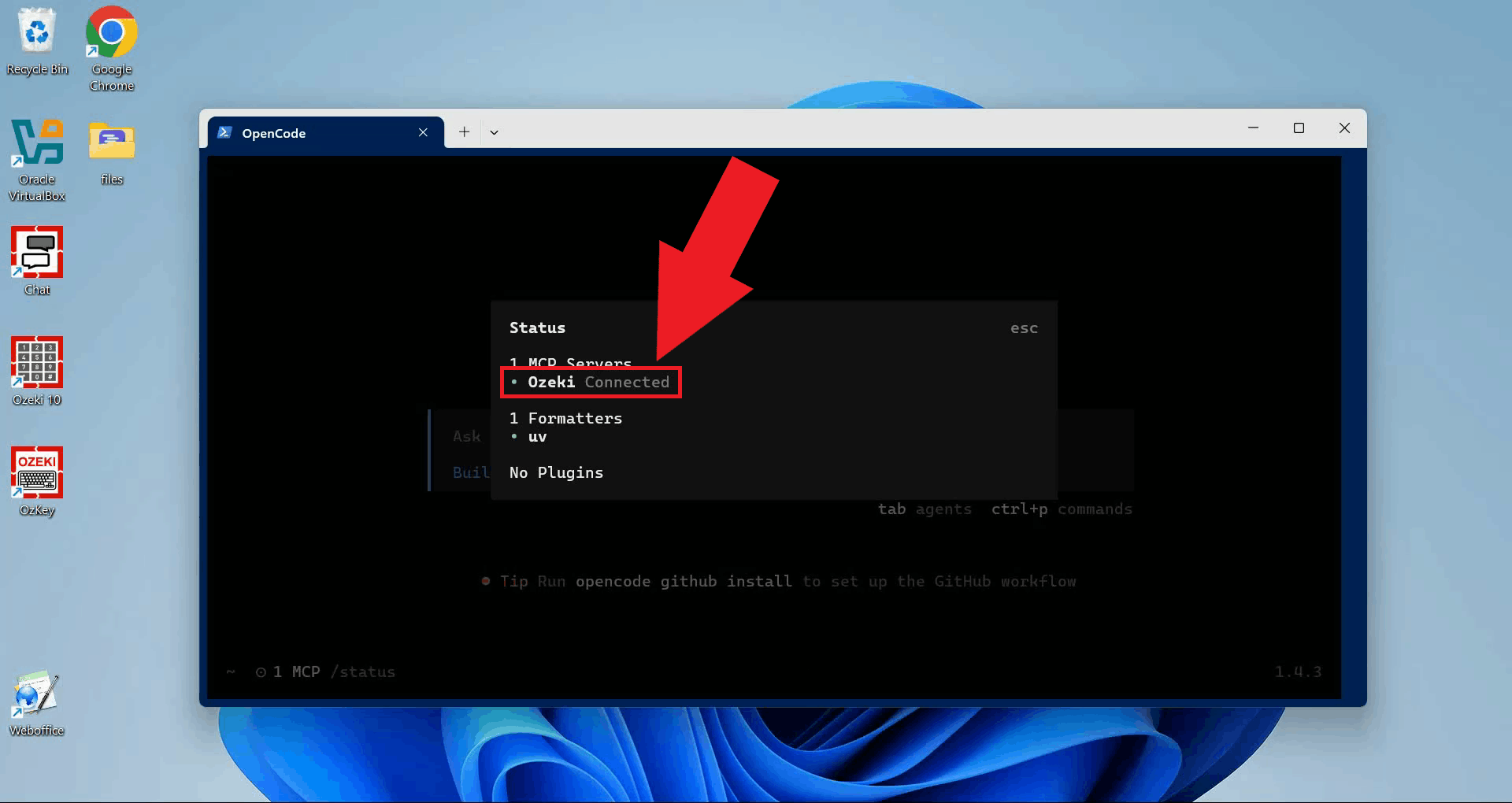Open the Recycle Bin desktop icon
1512x803 pixels.
tap(37, 42)
